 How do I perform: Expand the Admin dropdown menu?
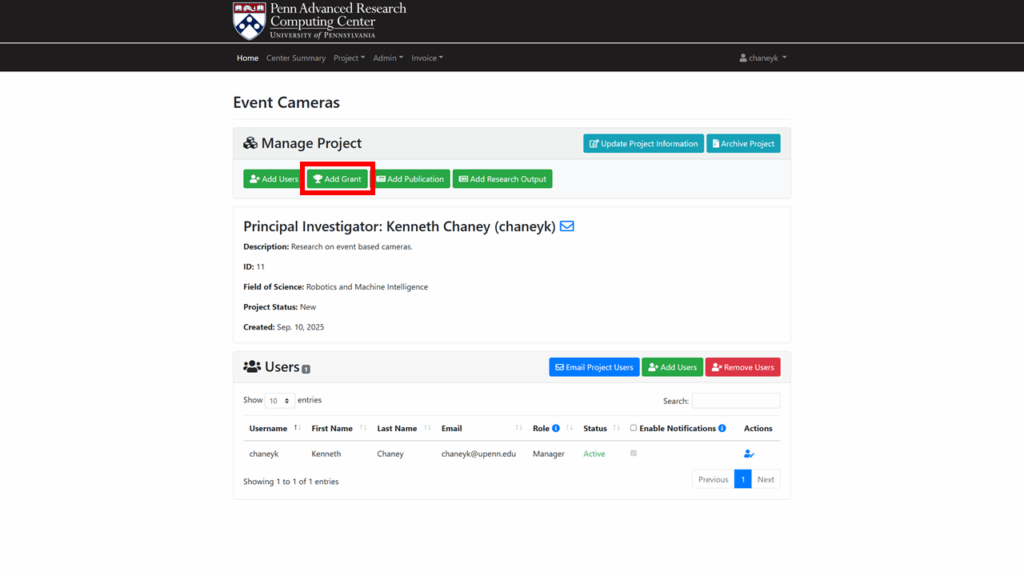click(388, 58)
